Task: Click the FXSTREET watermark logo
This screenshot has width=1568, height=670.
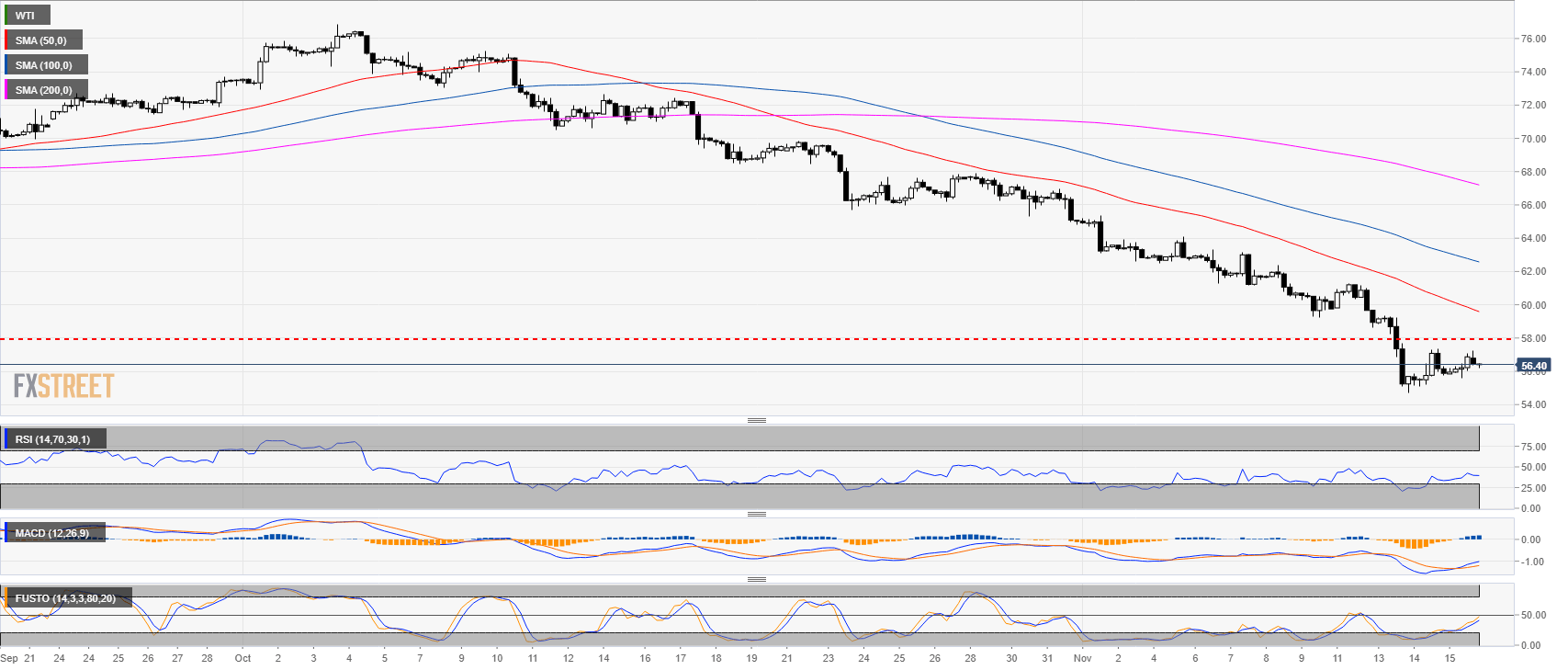Action: pos(63,386)
